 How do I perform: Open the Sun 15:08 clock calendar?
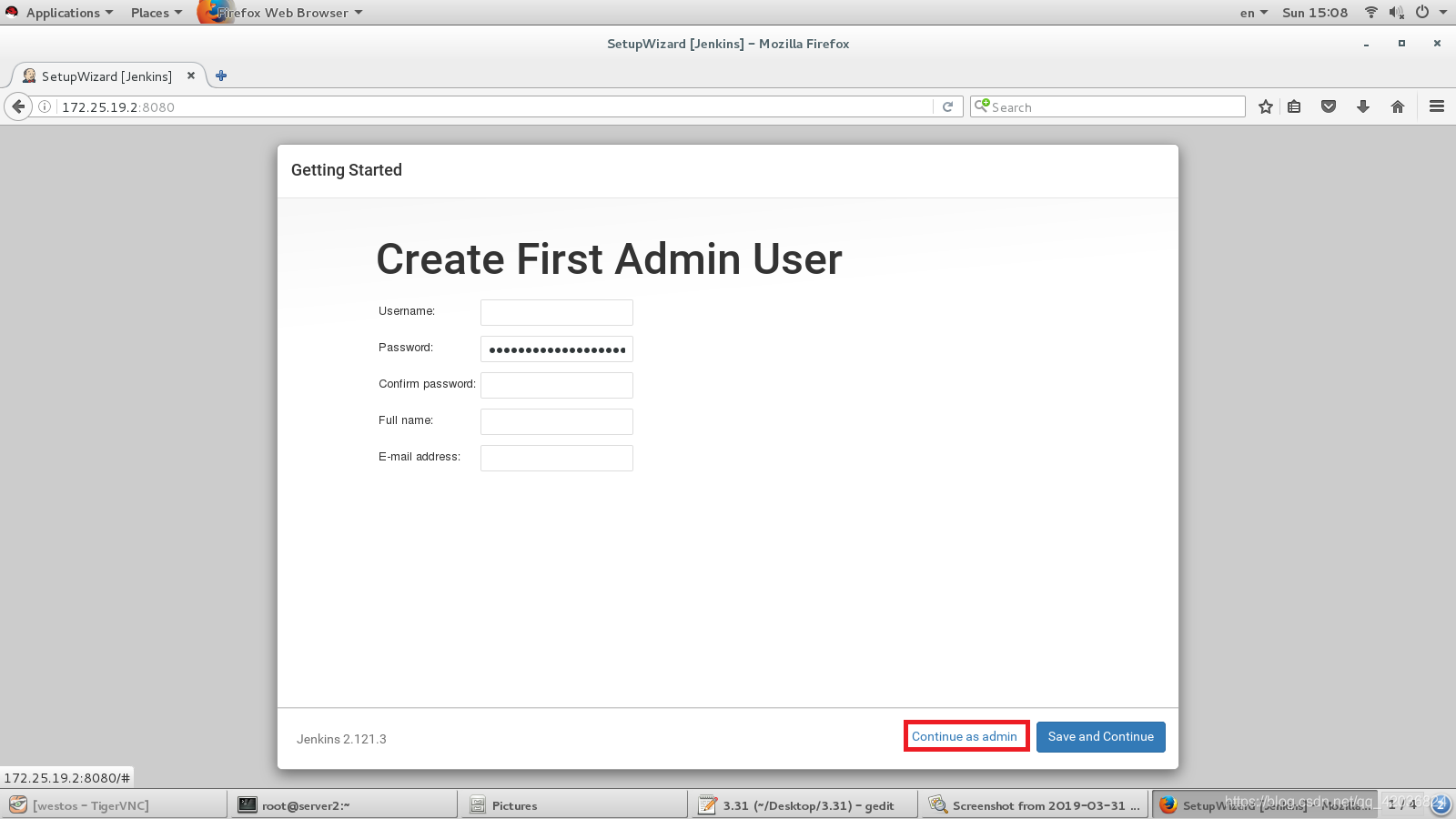[1315, 13]
